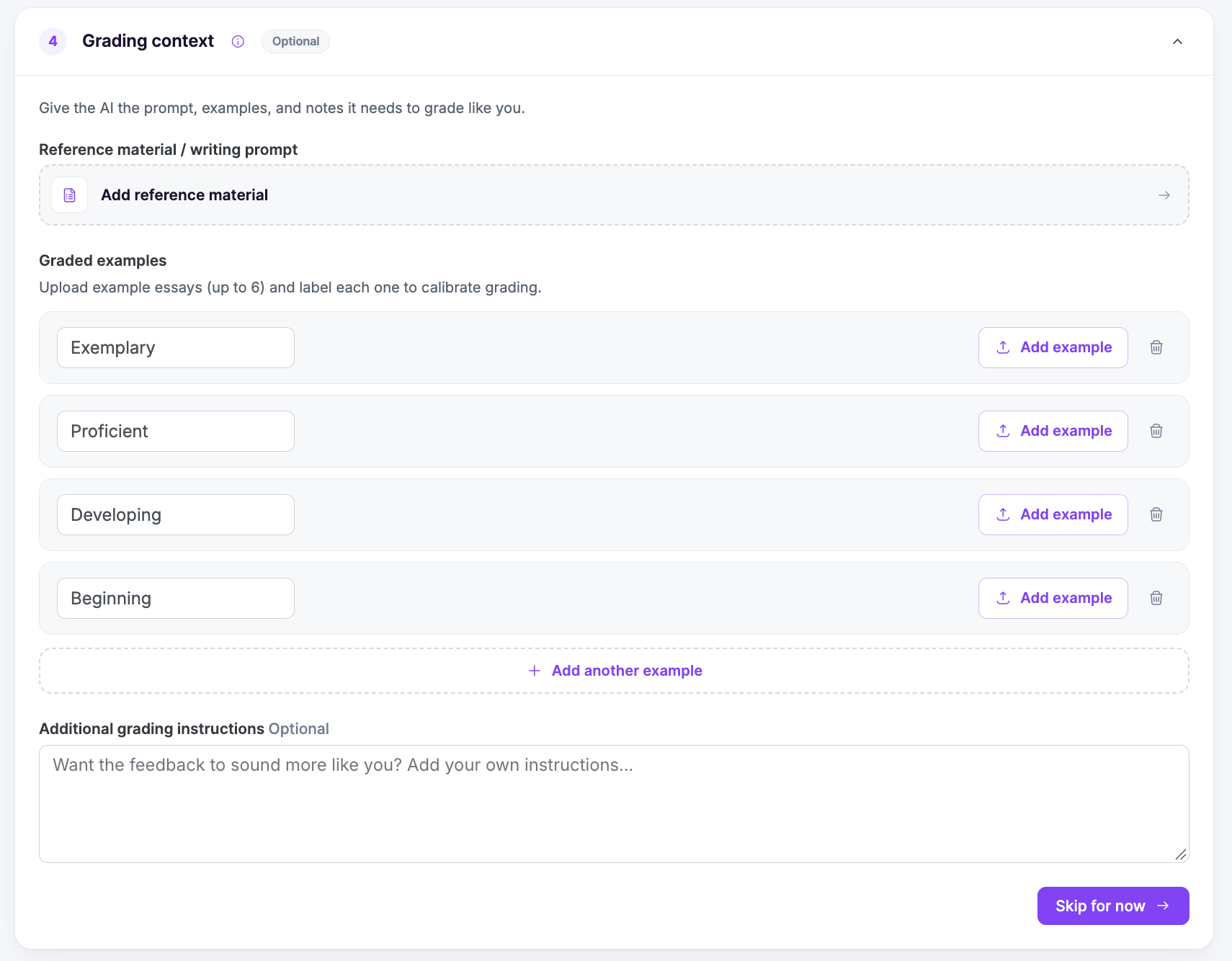
Task: Click the Additional grading instructions label
Action: 151,729
